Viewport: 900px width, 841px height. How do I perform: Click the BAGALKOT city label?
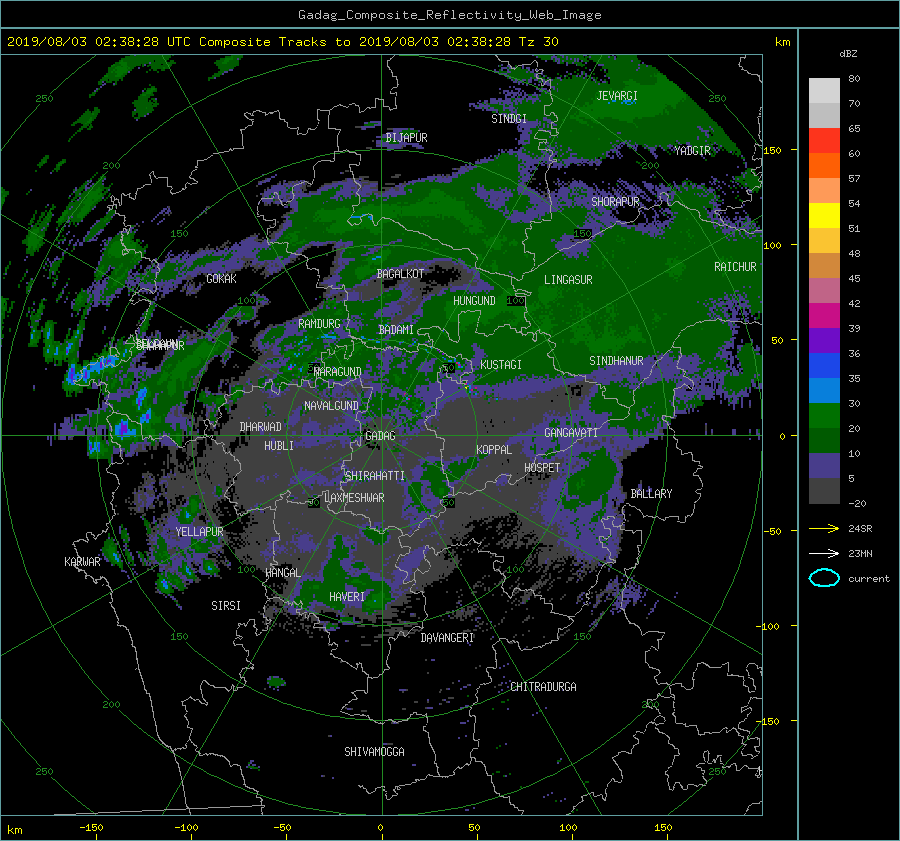[400, 274]
